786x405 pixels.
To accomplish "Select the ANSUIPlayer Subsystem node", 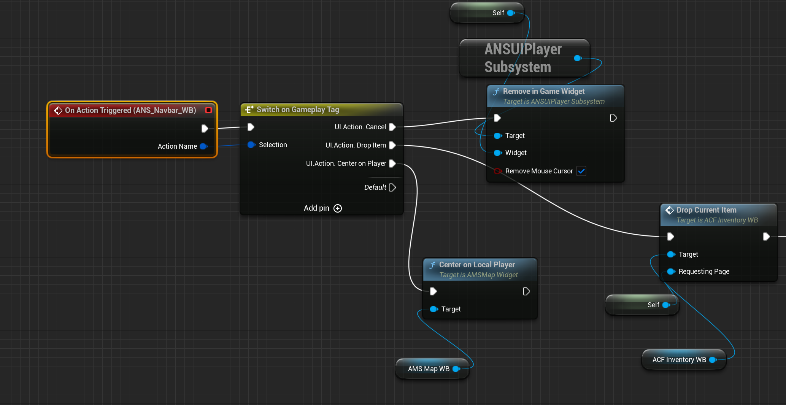I will (518, 58).
